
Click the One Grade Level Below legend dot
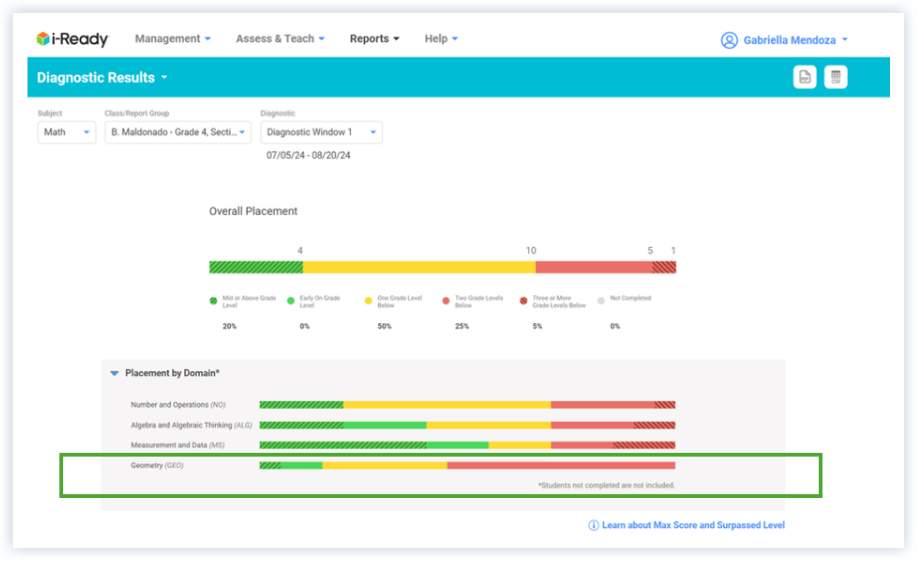click(368, 301)
